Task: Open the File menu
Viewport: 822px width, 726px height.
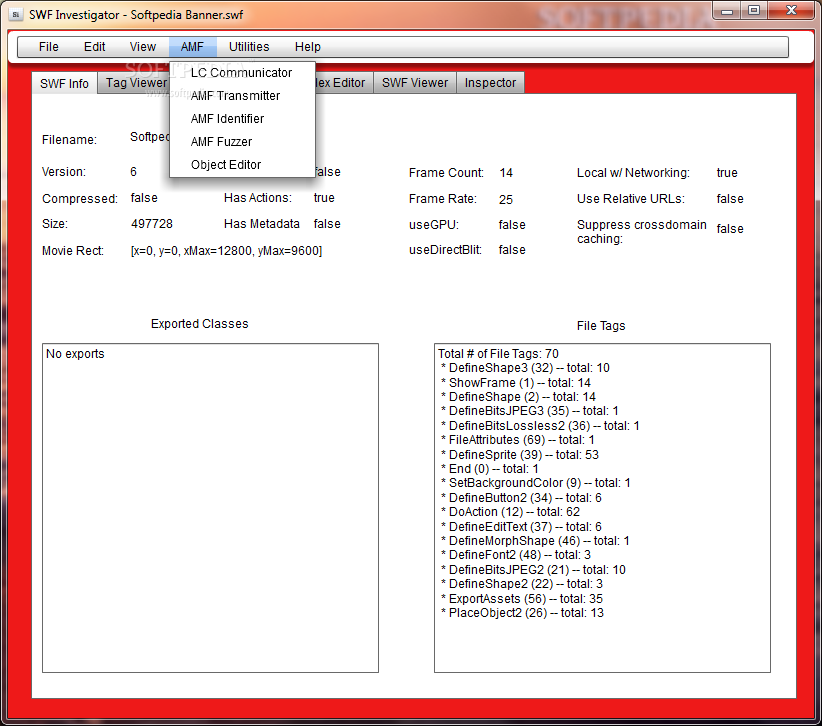Action: (x=49, y=47)
